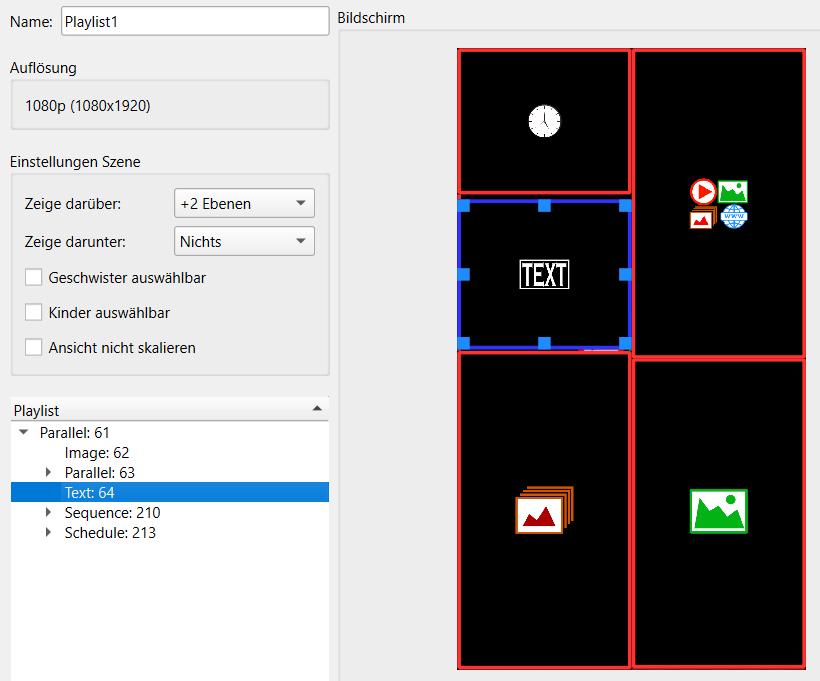This screenshot has height=681, width=820.
Task: Select Image: 62 in the playlist tree
Action: click(x=97, y=453)
